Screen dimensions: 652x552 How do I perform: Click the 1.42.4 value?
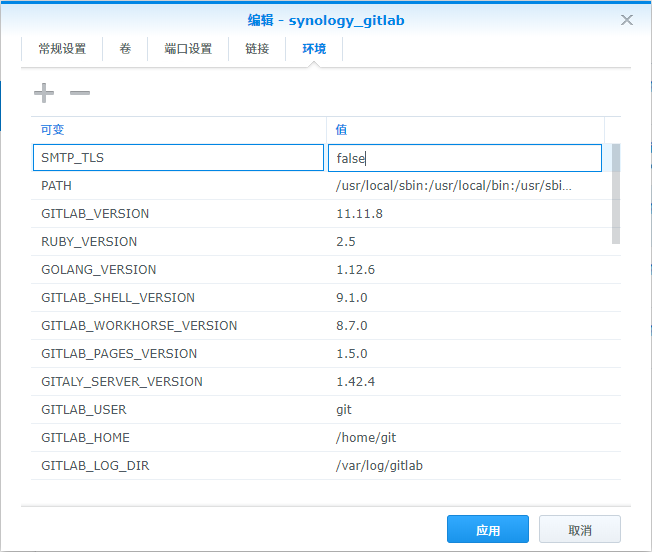tap(356, 382)
